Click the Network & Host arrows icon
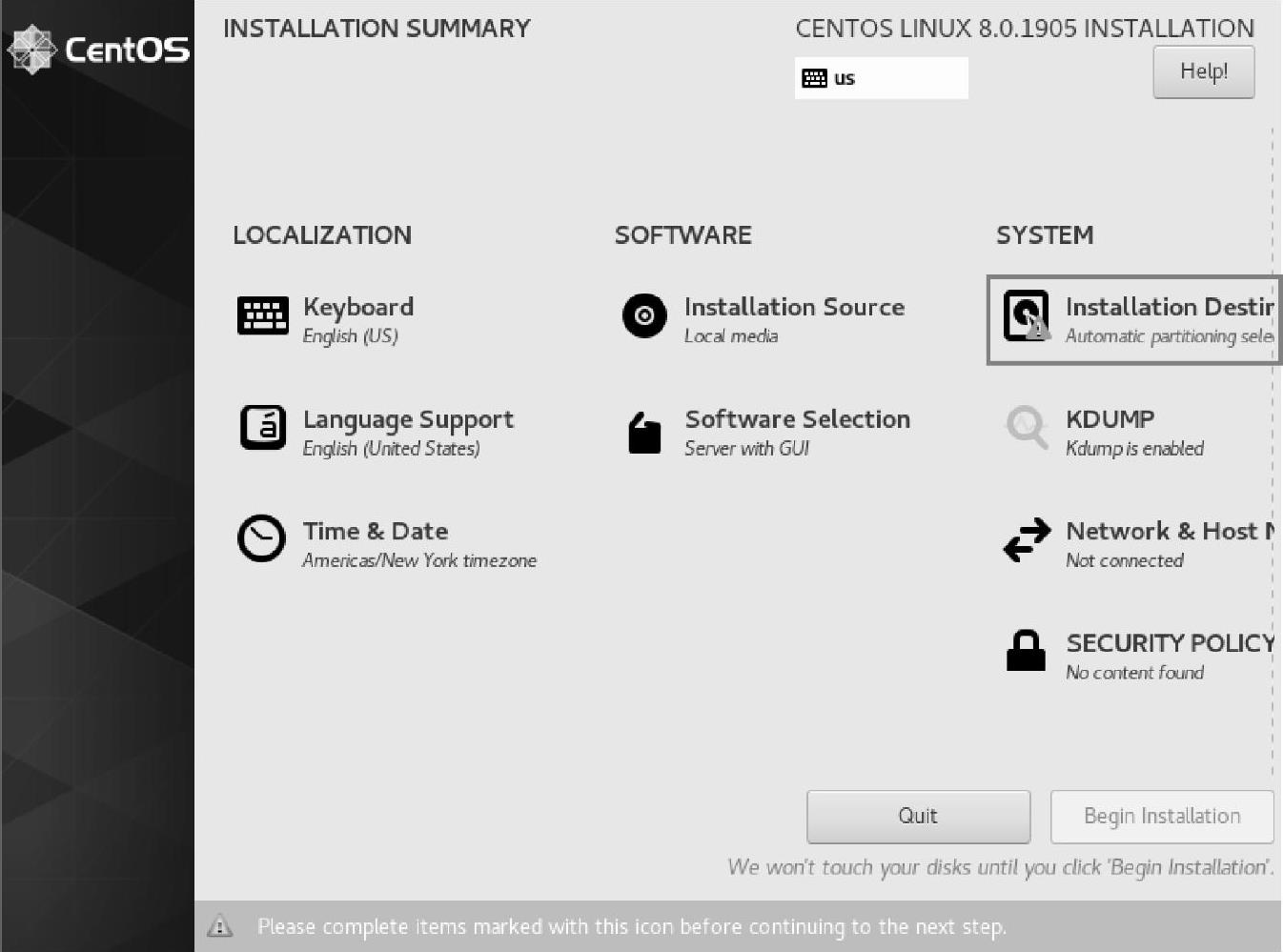The height and width of the screenshot is (952, 1283). (1027, 539)
